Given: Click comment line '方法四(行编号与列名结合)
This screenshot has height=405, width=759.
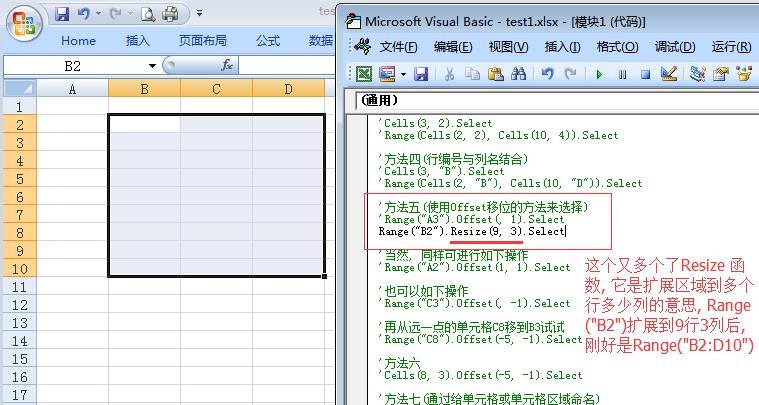Looking at the screenshot, I should (453, 159).
